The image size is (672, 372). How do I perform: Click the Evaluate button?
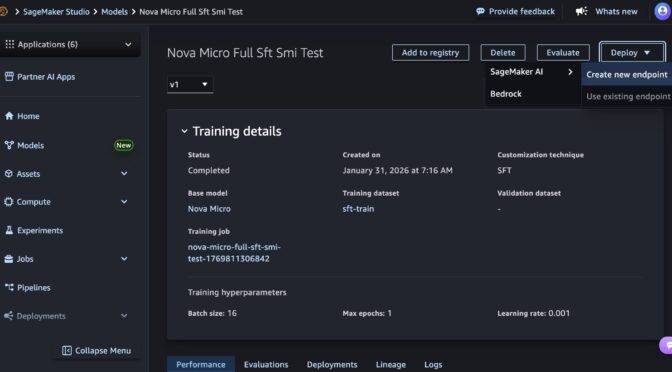[563, 53]
